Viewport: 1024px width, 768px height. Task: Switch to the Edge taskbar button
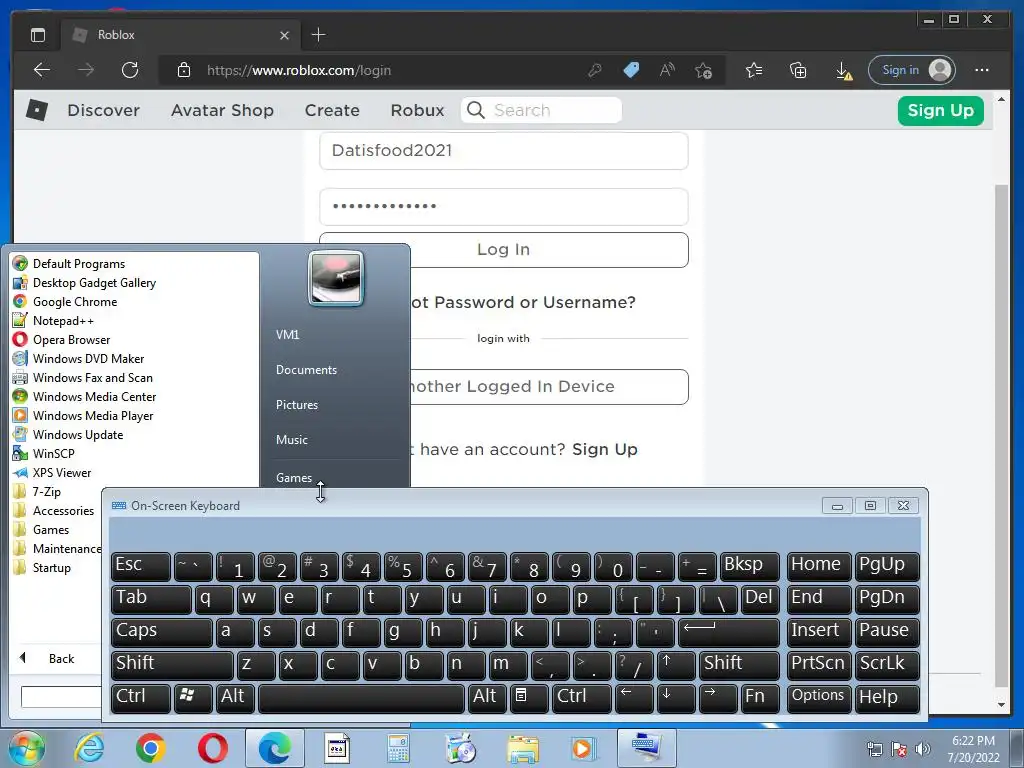point(274,748)
